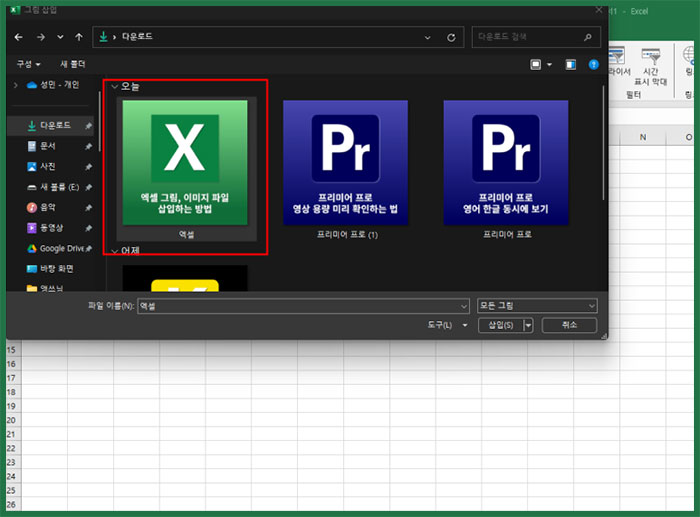
Task: Click the pin icon beside 음악
Action: [x=88, y=208]
